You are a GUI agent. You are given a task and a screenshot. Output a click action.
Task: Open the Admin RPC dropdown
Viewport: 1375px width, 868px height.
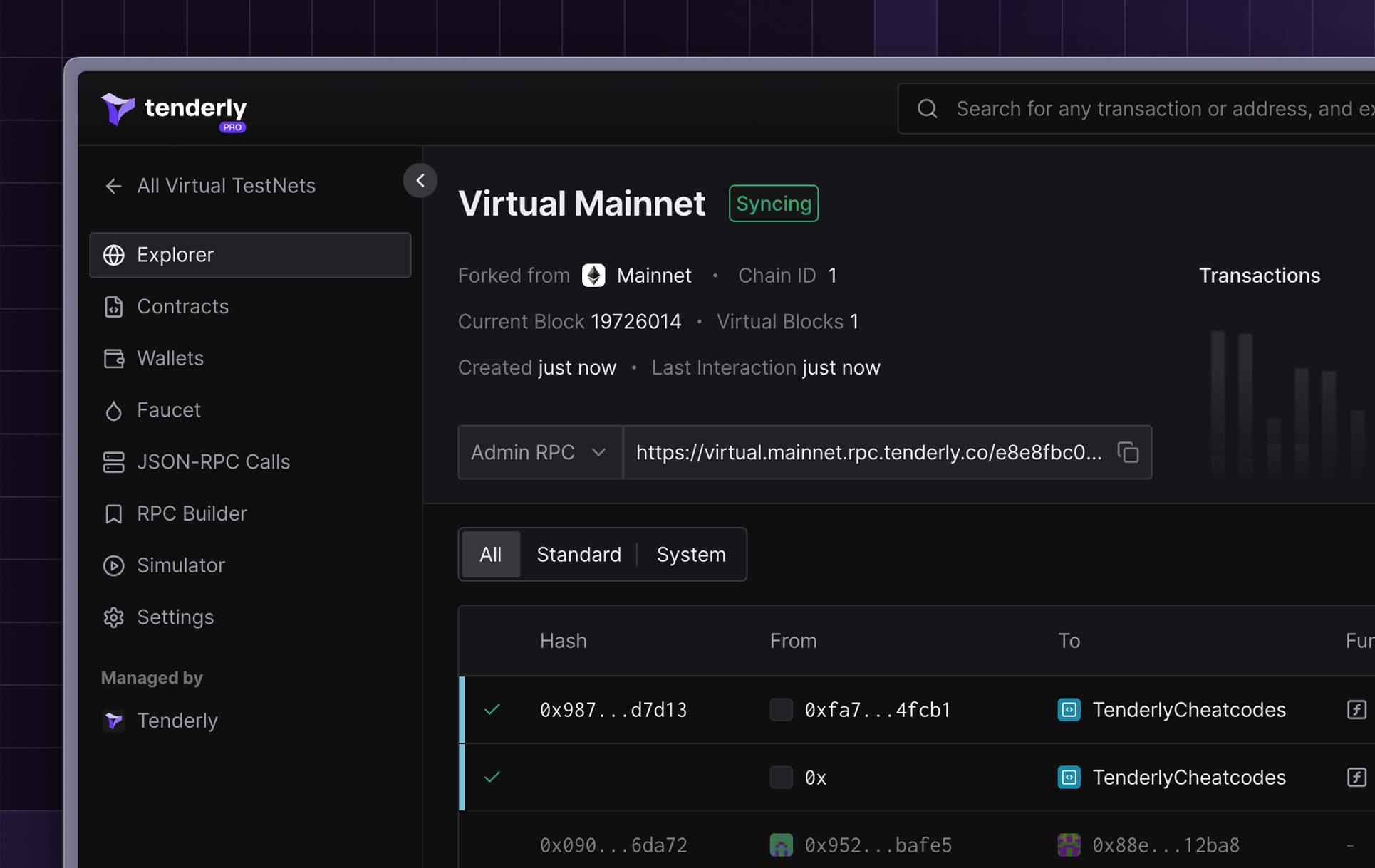(539, 452)
